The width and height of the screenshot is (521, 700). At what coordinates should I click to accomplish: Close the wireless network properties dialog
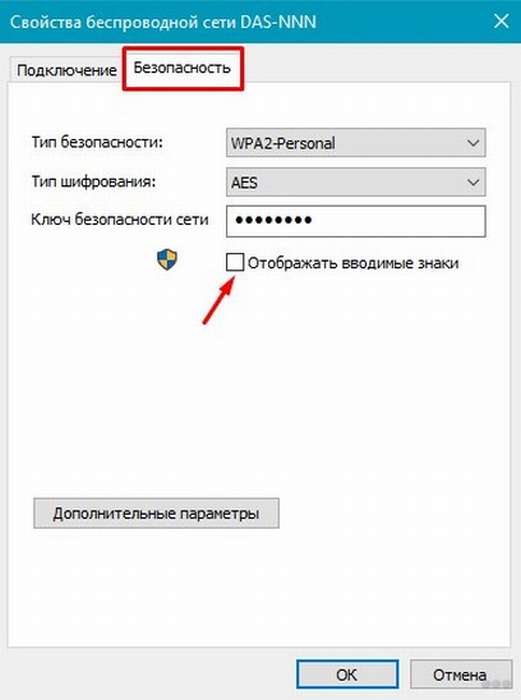coord(501,21)
